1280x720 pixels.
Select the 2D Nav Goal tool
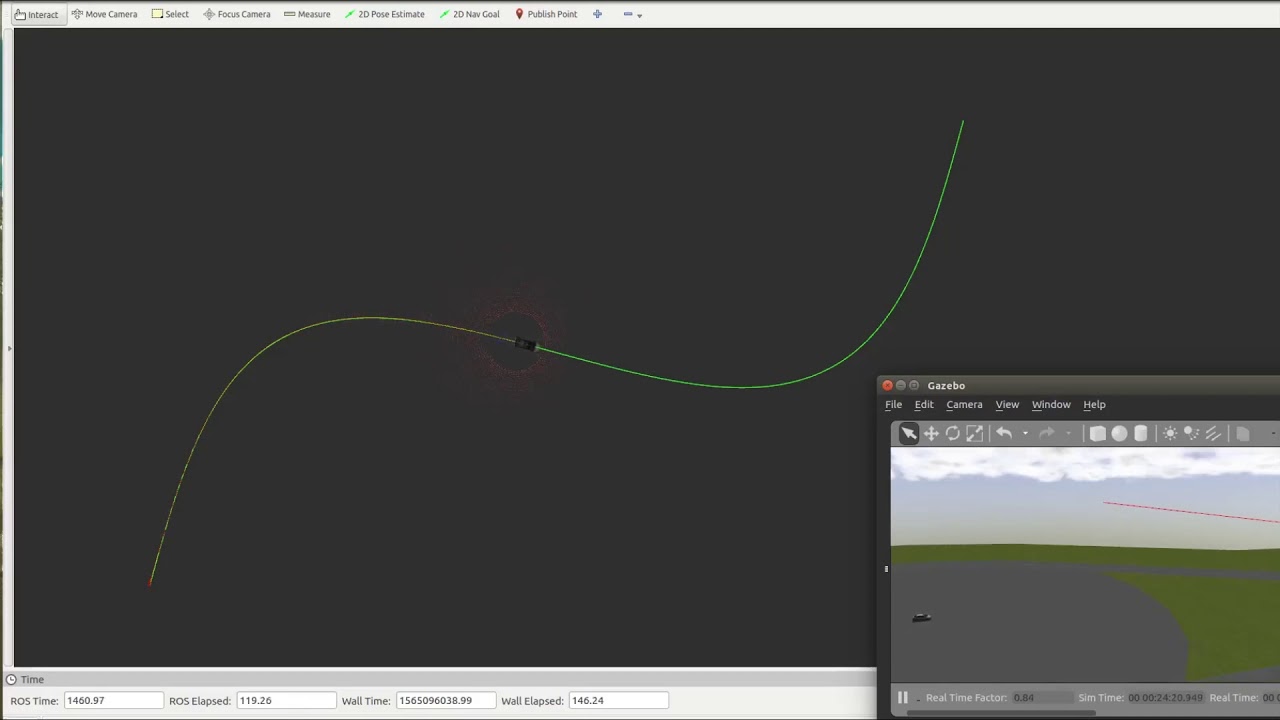point(469,14)
